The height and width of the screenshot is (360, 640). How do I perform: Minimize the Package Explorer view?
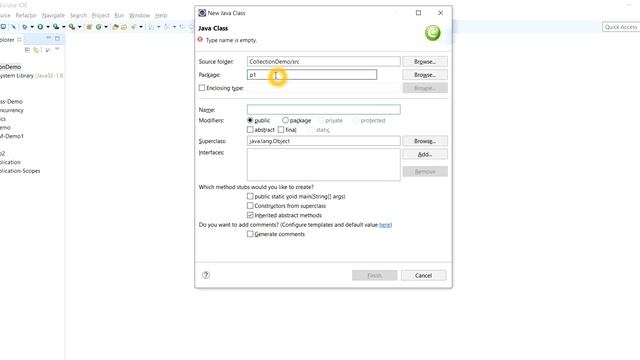click(x=49, y=38)
